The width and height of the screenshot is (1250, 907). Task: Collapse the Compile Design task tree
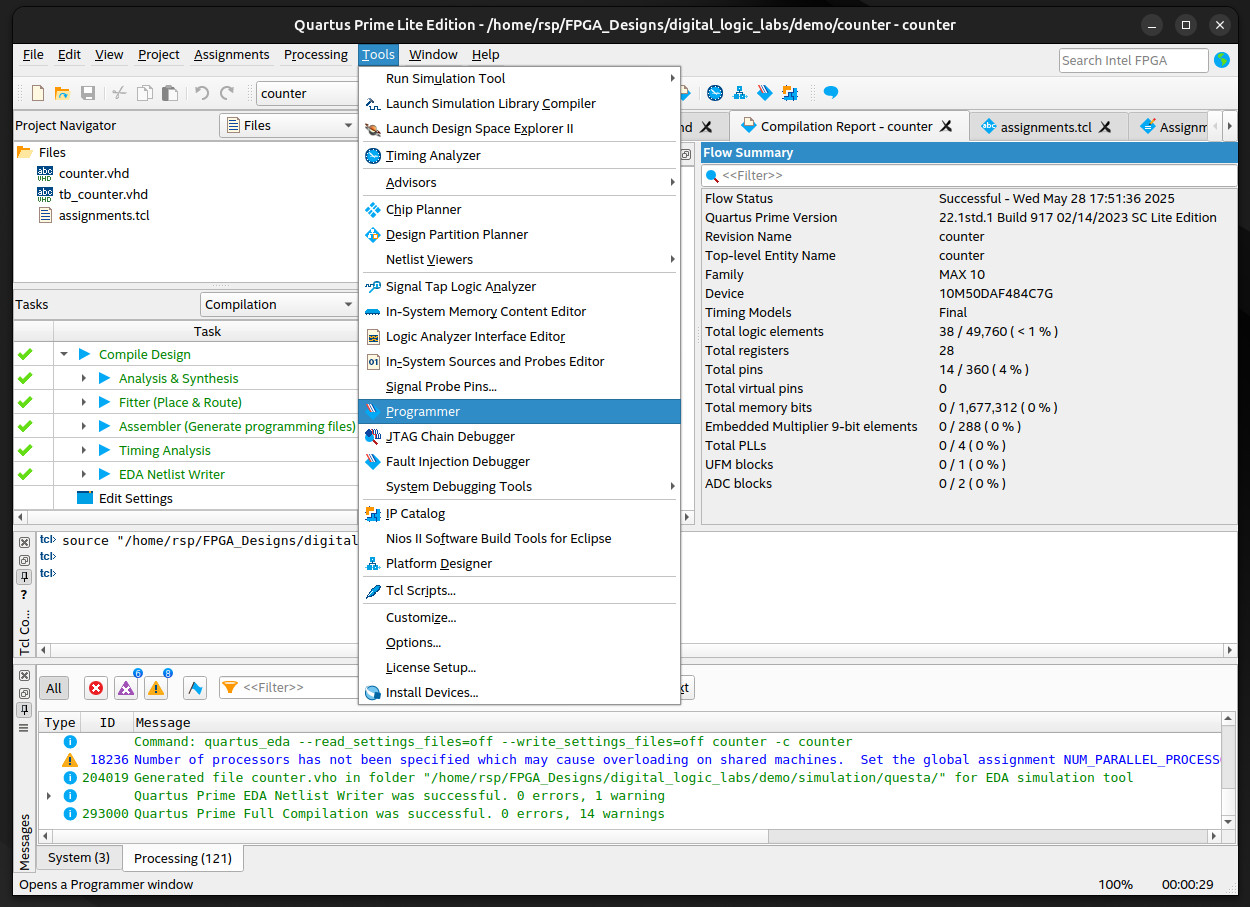point(64,354)
